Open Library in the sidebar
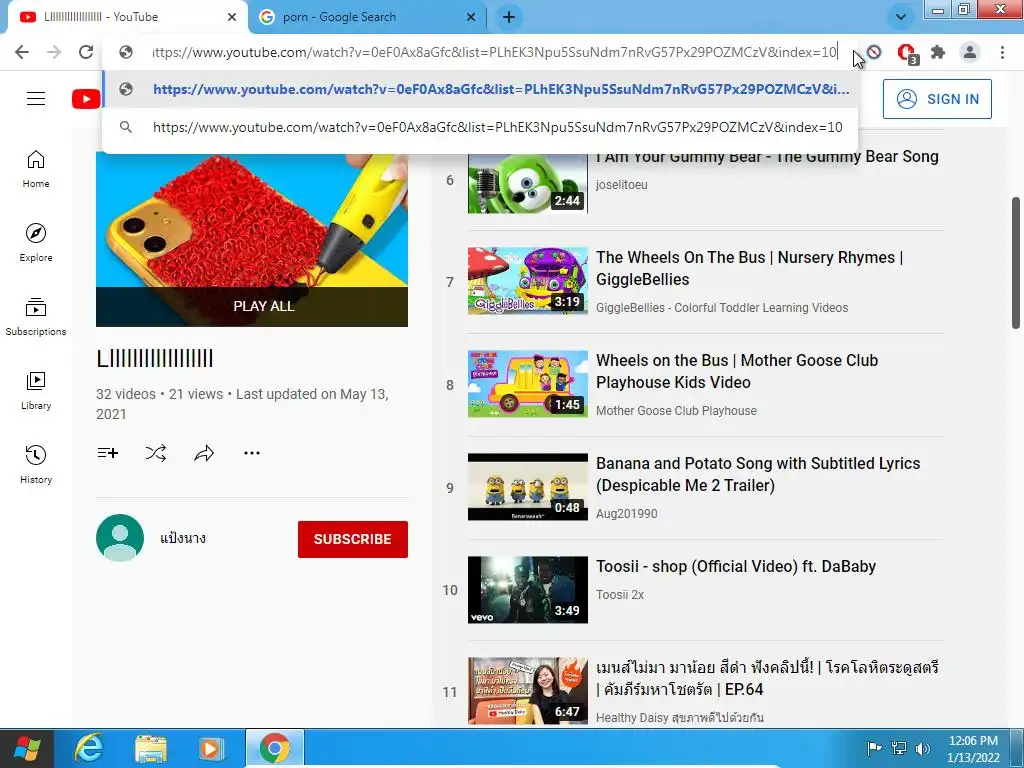The image size is (1024, 768). (36, 391)
